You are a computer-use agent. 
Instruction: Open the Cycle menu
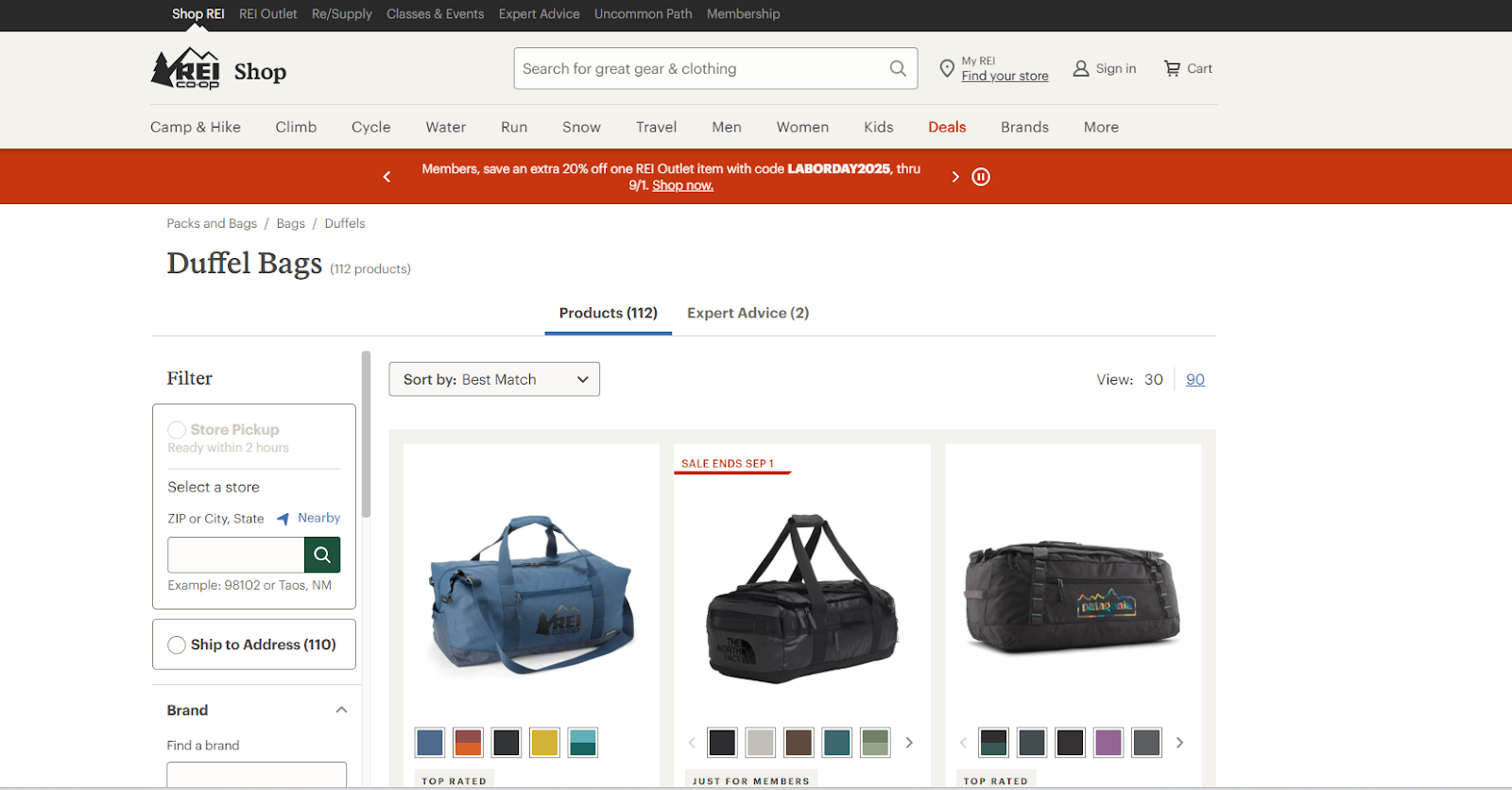click(x=370, y=127)
